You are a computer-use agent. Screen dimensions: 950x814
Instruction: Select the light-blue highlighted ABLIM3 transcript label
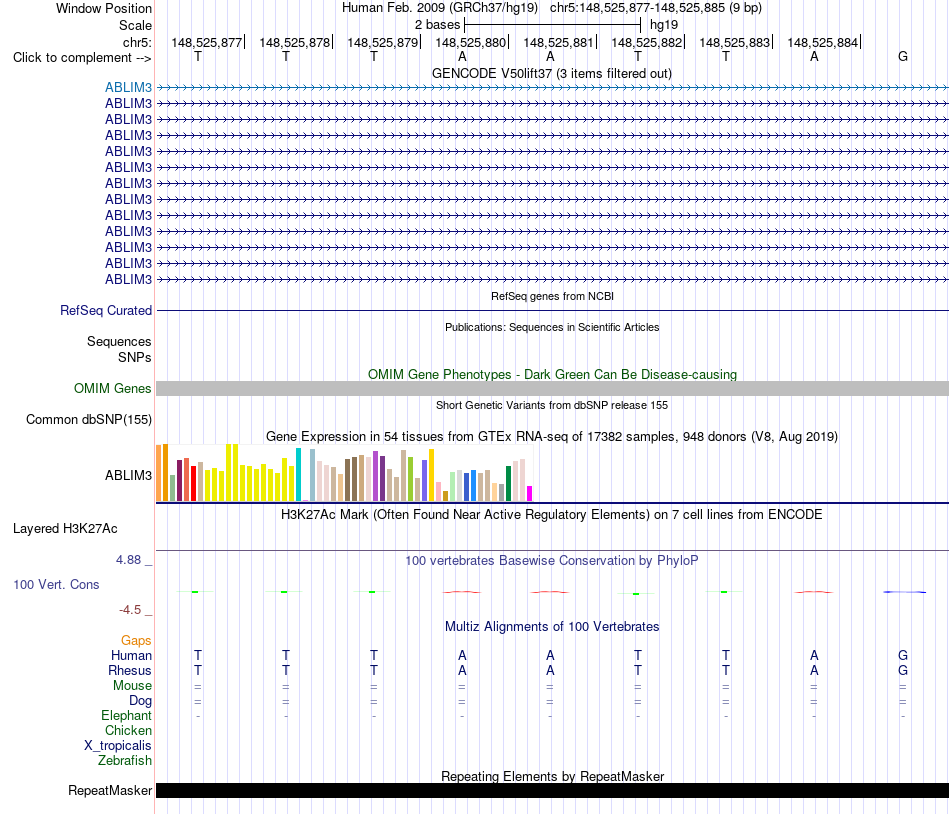click(x=128, y=87)
